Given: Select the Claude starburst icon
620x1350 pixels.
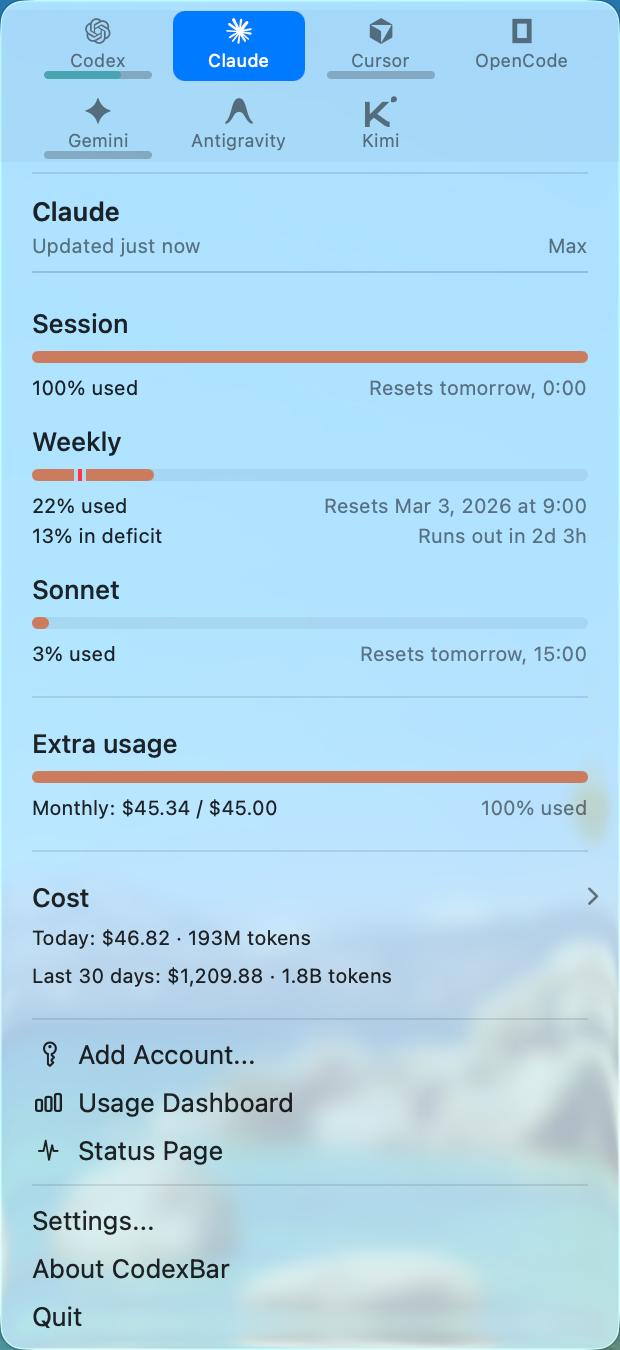Looking at the screenshot, I should pyautogui.click(x=238, y=32).
